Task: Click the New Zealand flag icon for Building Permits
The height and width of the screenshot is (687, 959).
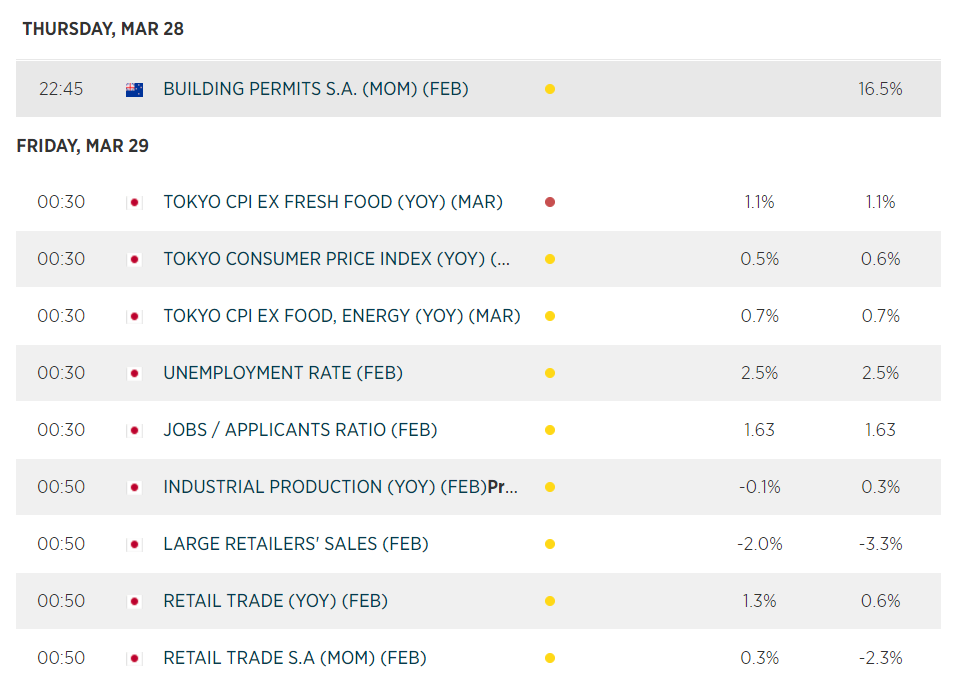Action: pos(134,89)
